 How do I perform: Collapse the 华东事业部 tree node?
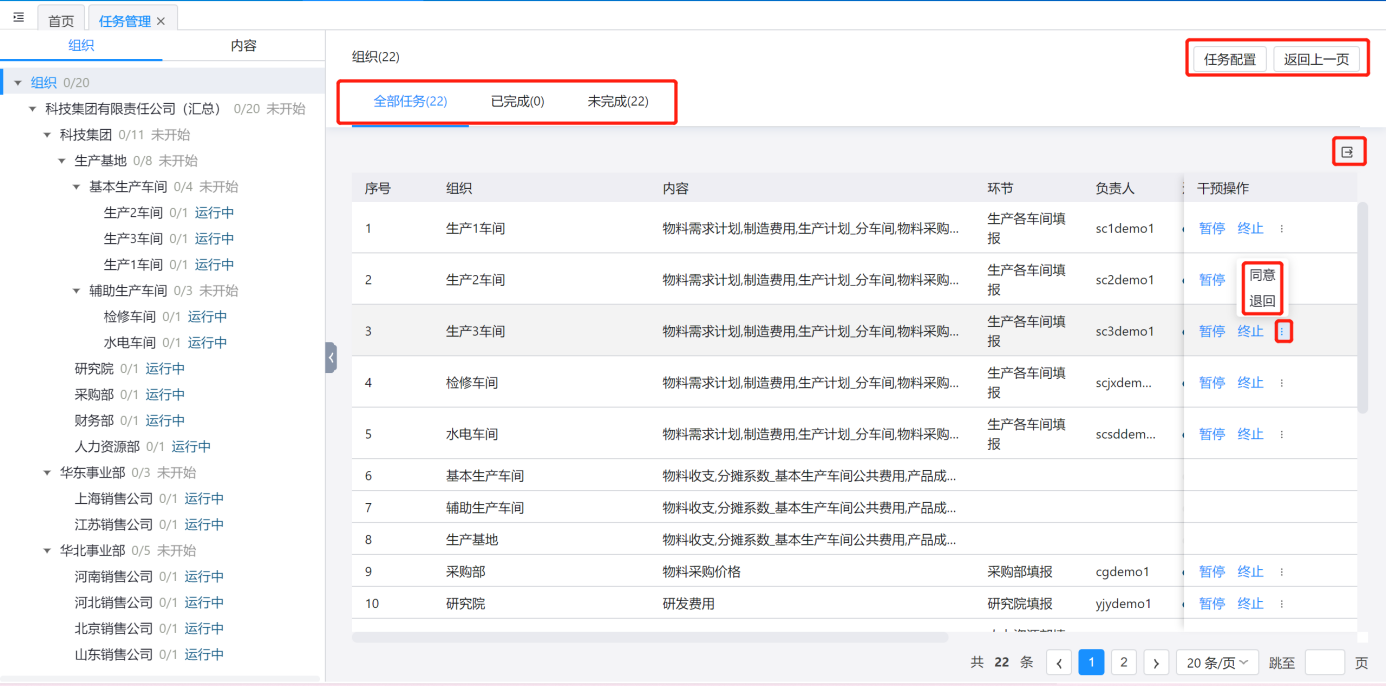pyautogui.click(x=47, y=473)
